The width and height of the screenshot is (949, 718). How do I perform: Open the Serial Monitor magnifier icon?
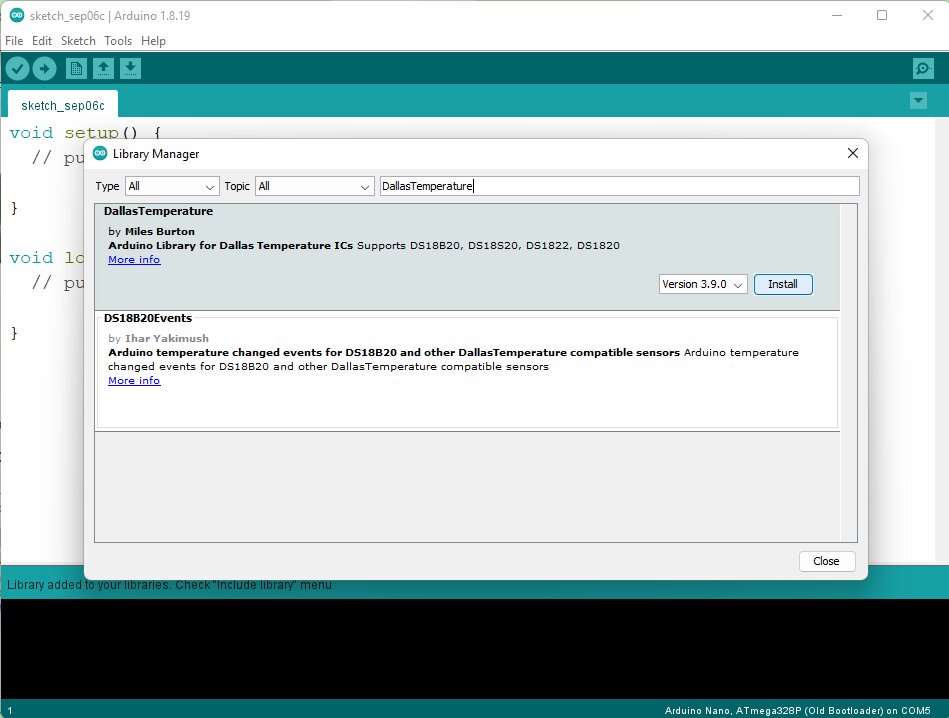click(923, 68)
